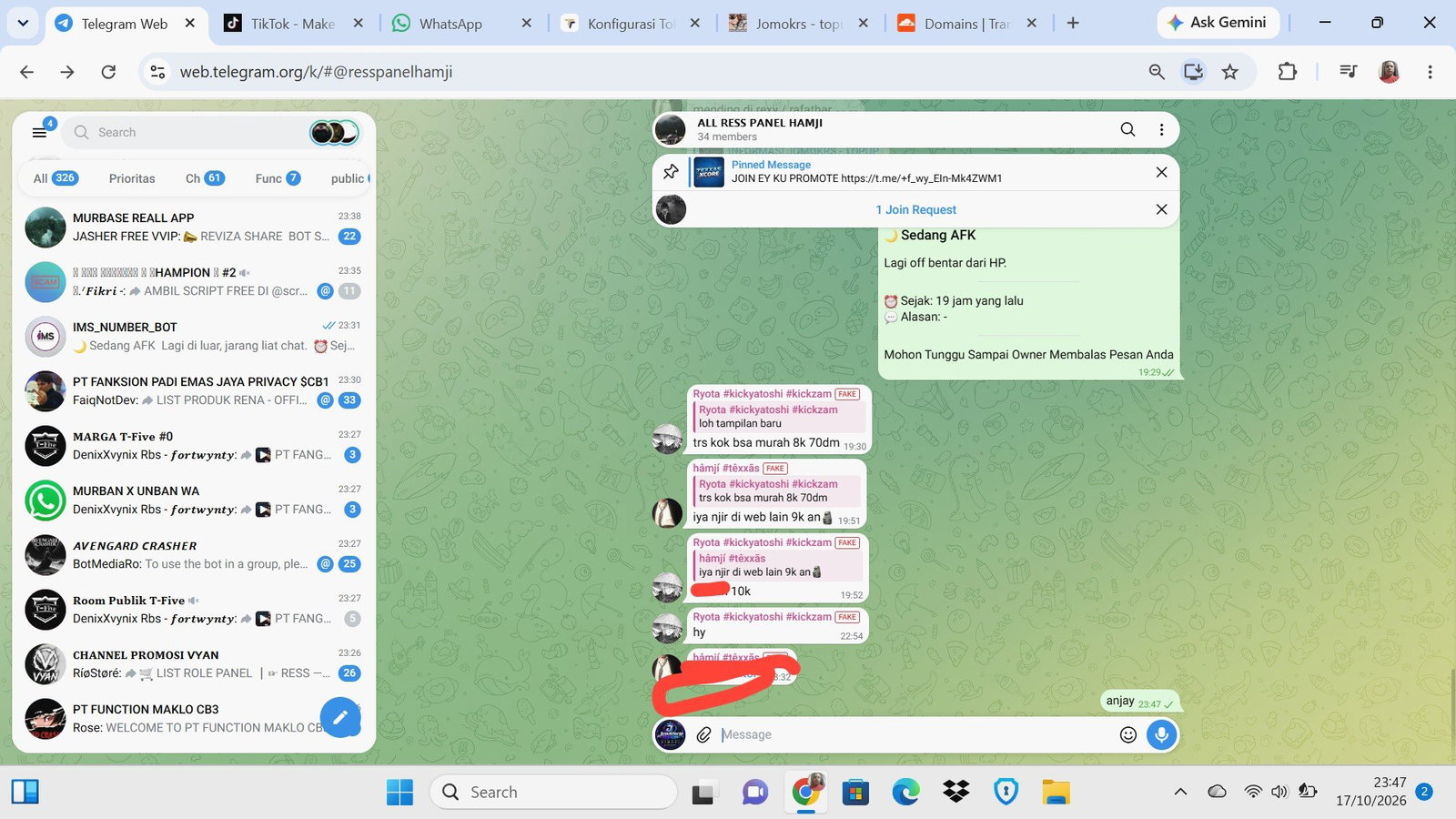The height and width of the screenshot is (819, 1456).
Task: Bookmark this page with the star icon
Action: click(x=1230, y=72)
